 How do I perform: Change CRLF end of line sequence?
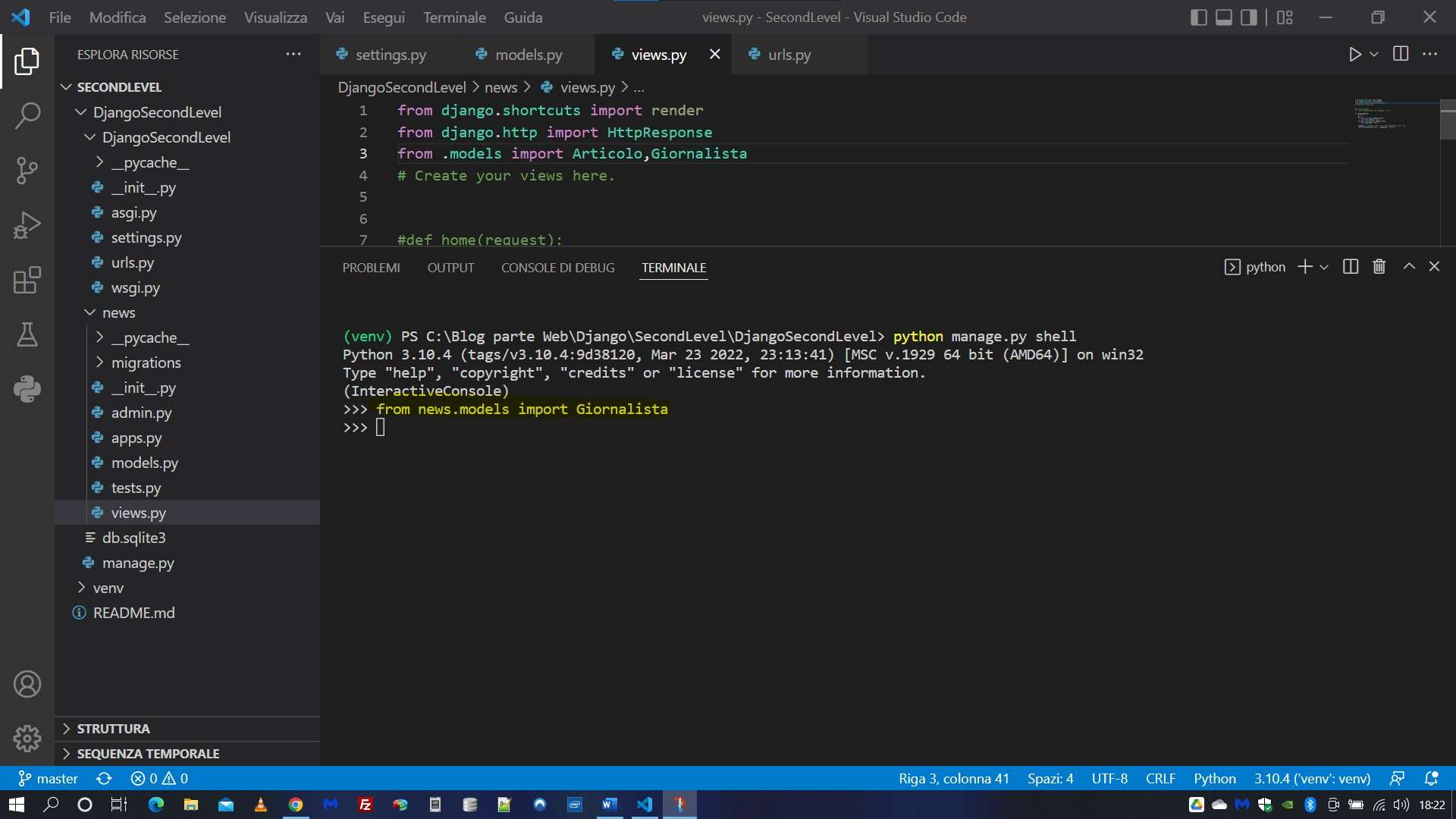coord(1160,779)
